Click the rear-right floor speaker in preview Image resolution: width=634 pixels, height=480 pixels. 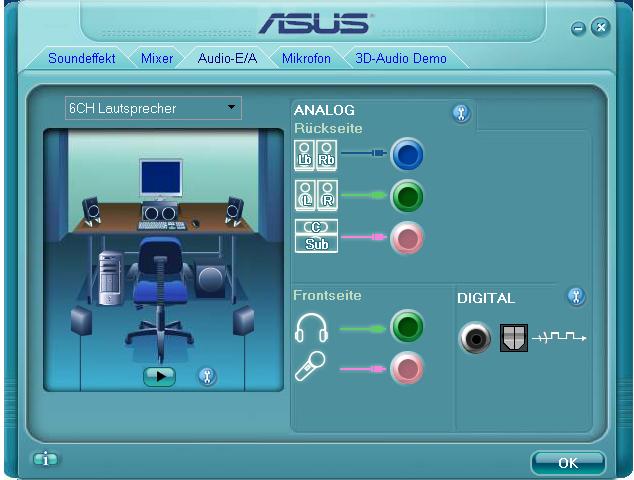pos(244,321)
